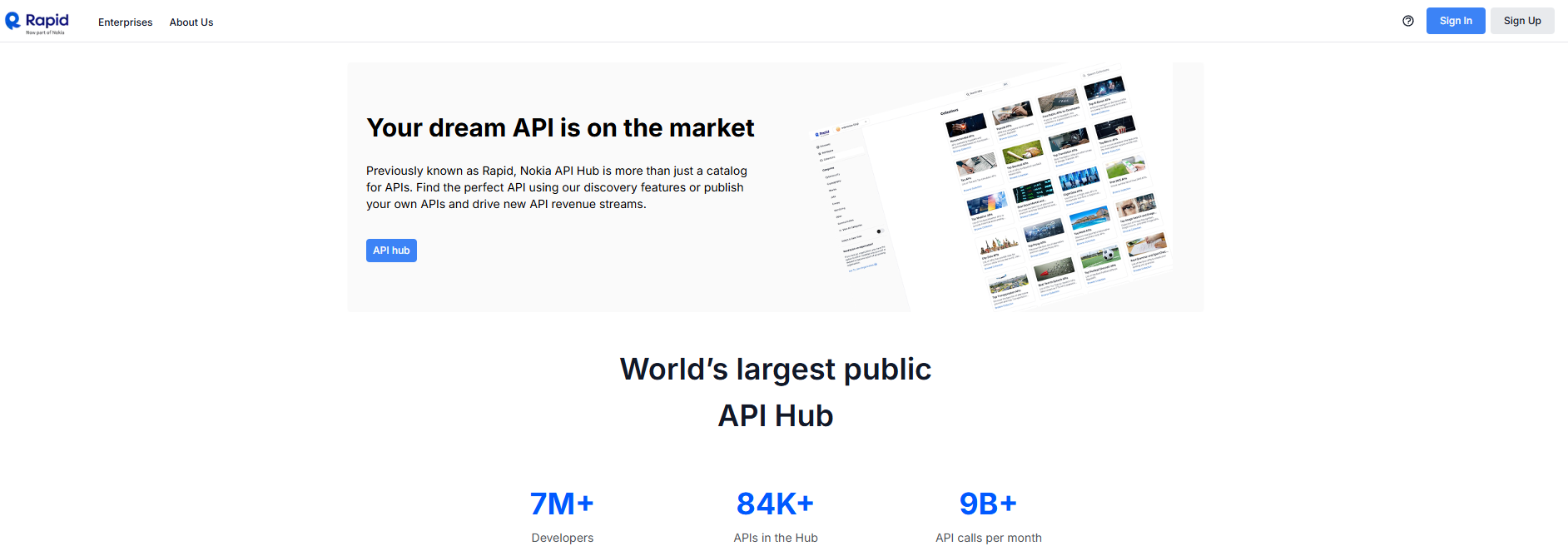
Task: Click the Nokia API Hub description paragraph
Action: point(557,187)
